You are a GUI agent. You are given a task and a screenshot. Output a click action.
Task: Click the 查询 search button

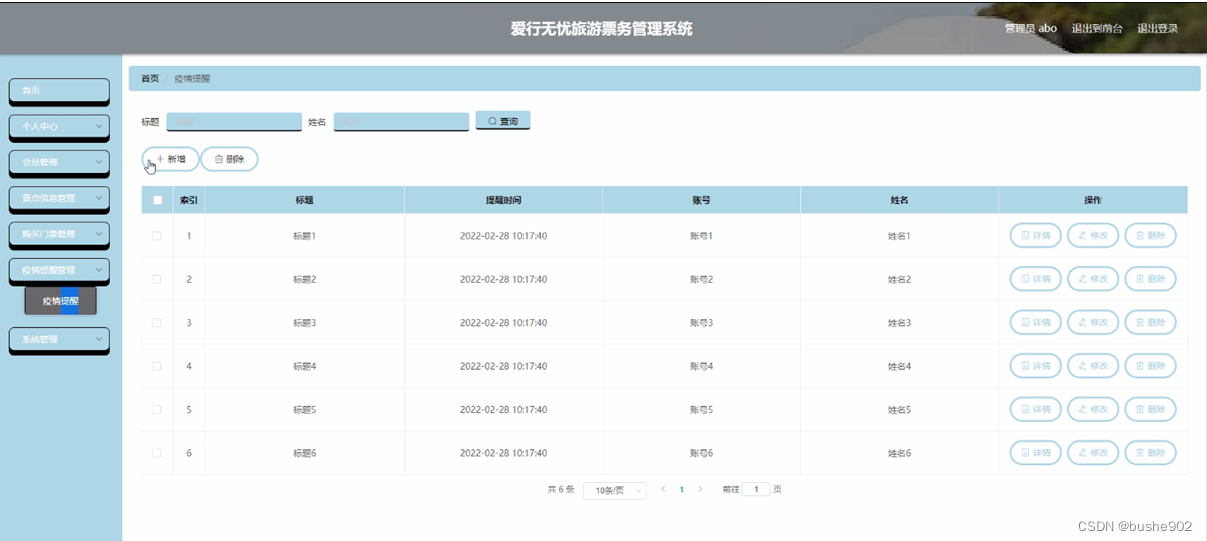503,121
